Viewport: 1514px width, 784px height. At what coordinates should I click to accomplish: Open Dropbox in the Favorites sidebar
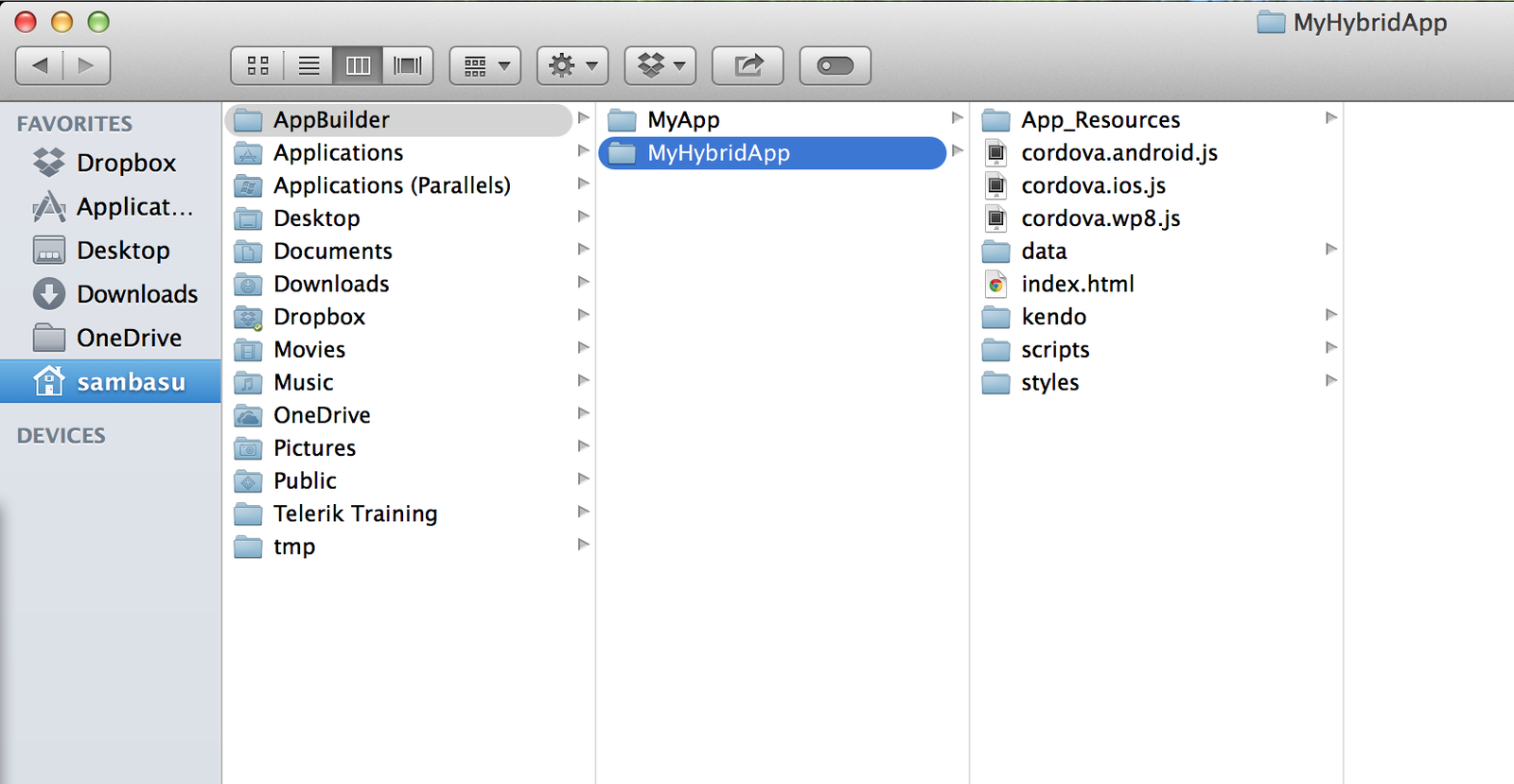click(x=111, y=163)
